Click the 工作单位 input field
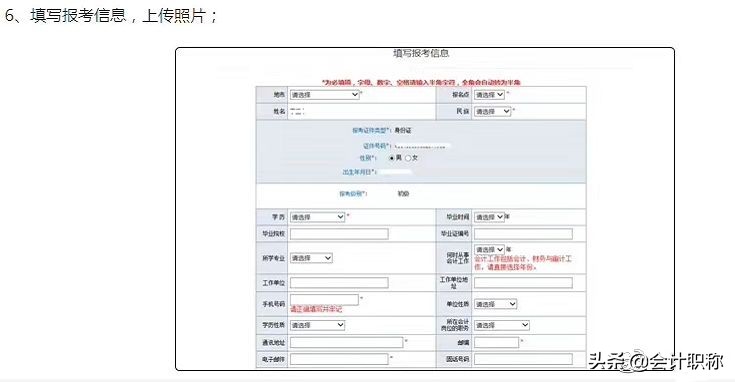This screenshot has width=735, height=382. click(339, 283)
